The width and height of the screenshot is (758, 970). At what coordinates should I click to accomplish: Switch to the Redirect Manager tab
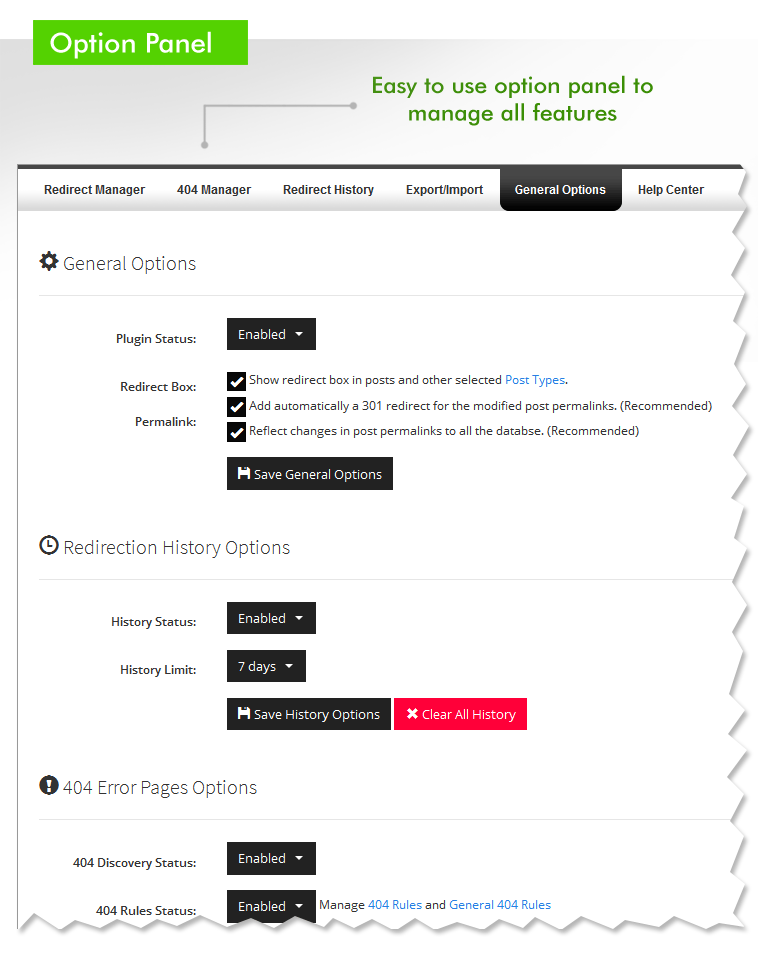click(x=94, y=190)
